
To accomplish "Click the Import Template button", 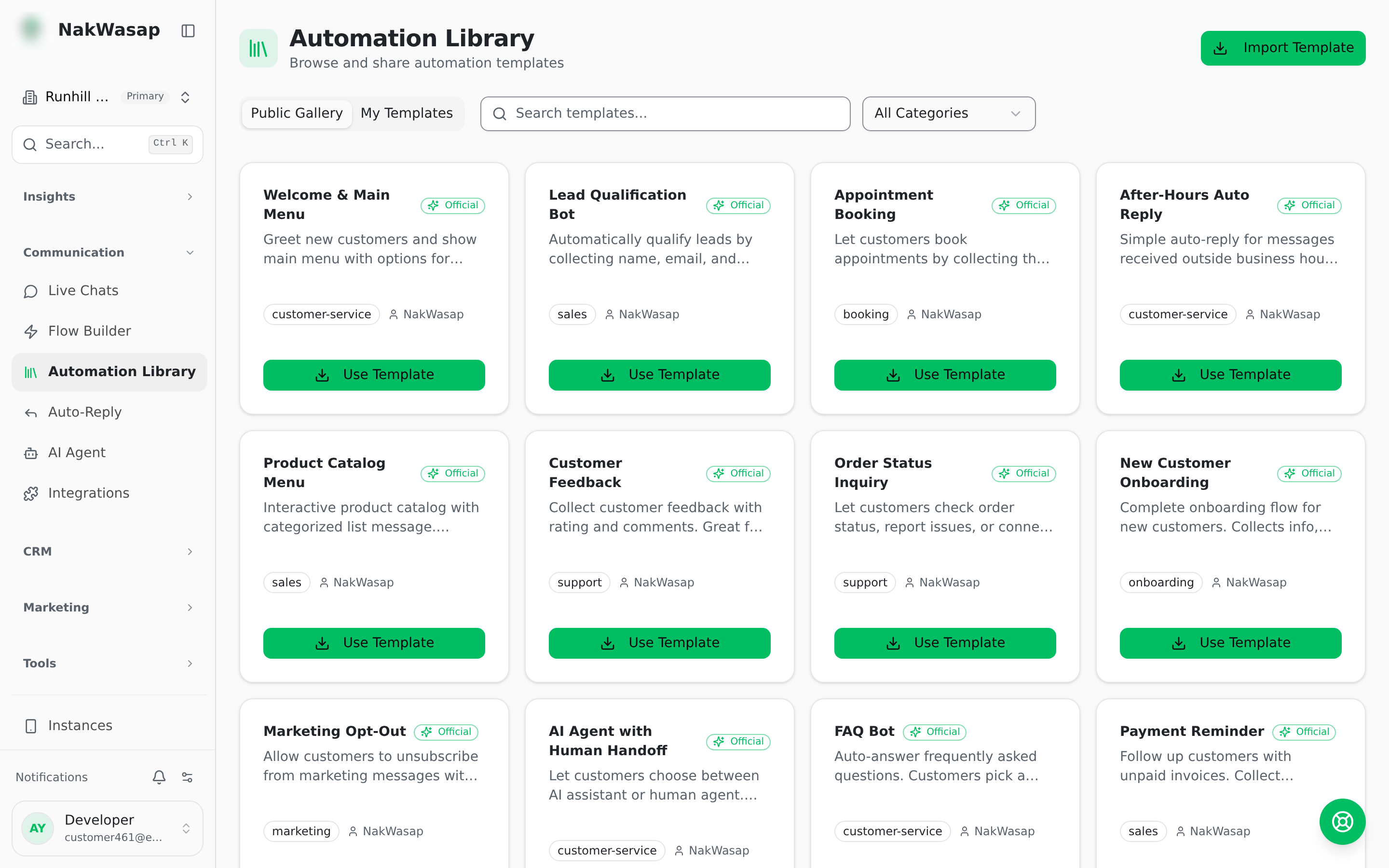I will tap(1283, 48).
